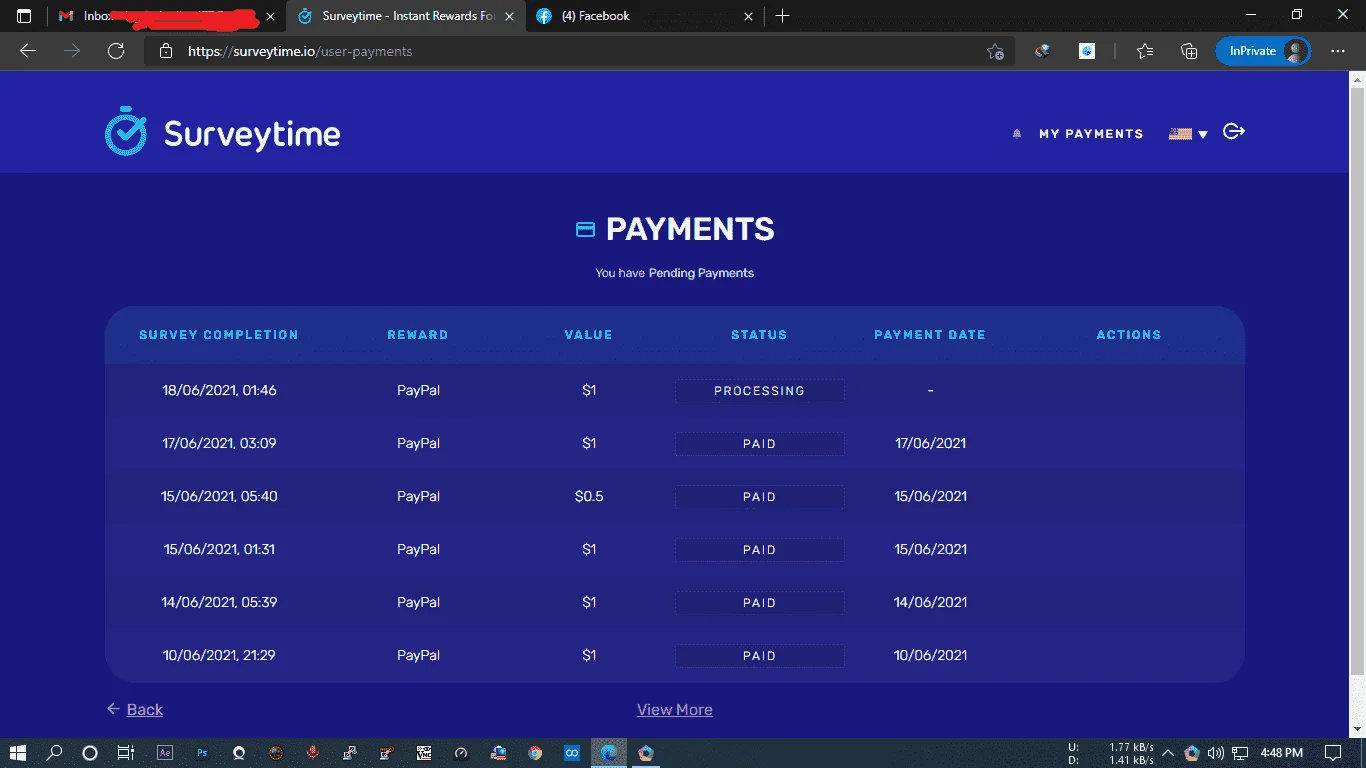Click PAID badge for the $0.5 row
The width and height of the screenshot is (1366, 768).
[760, 497]
